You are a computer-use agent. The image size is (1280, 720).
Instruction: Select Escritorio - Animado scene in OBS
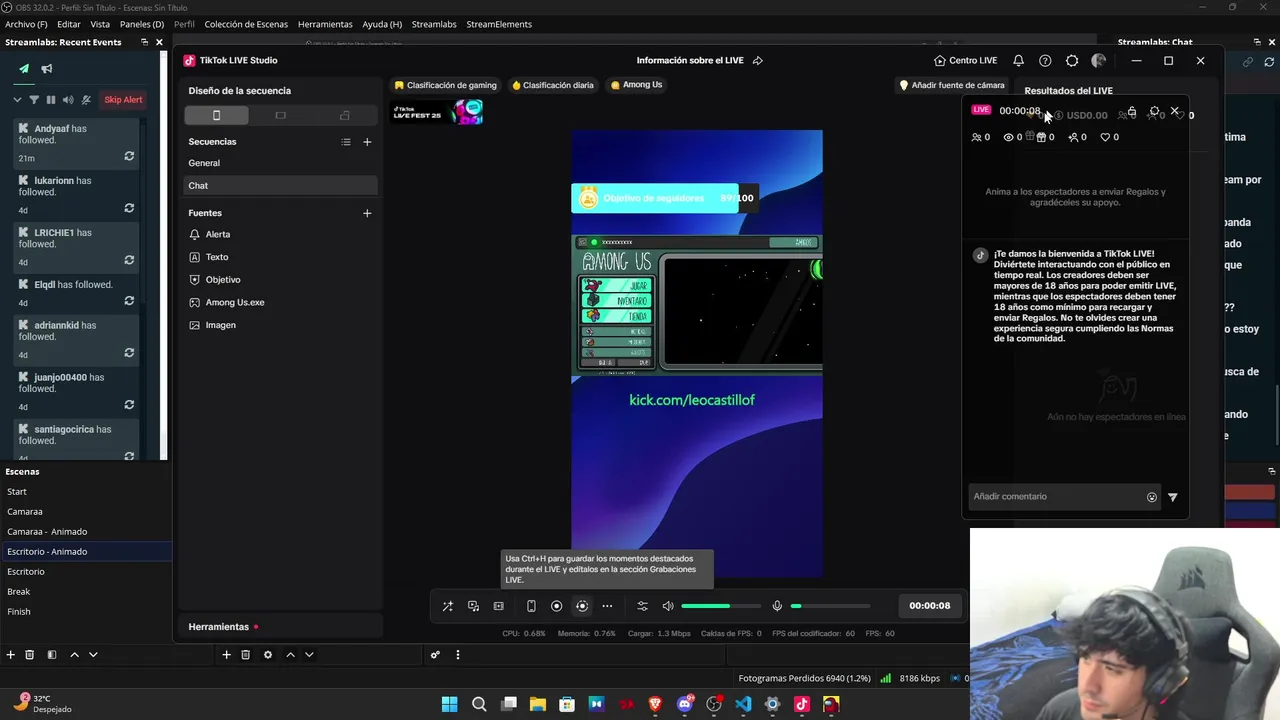[x=86, y=552]
